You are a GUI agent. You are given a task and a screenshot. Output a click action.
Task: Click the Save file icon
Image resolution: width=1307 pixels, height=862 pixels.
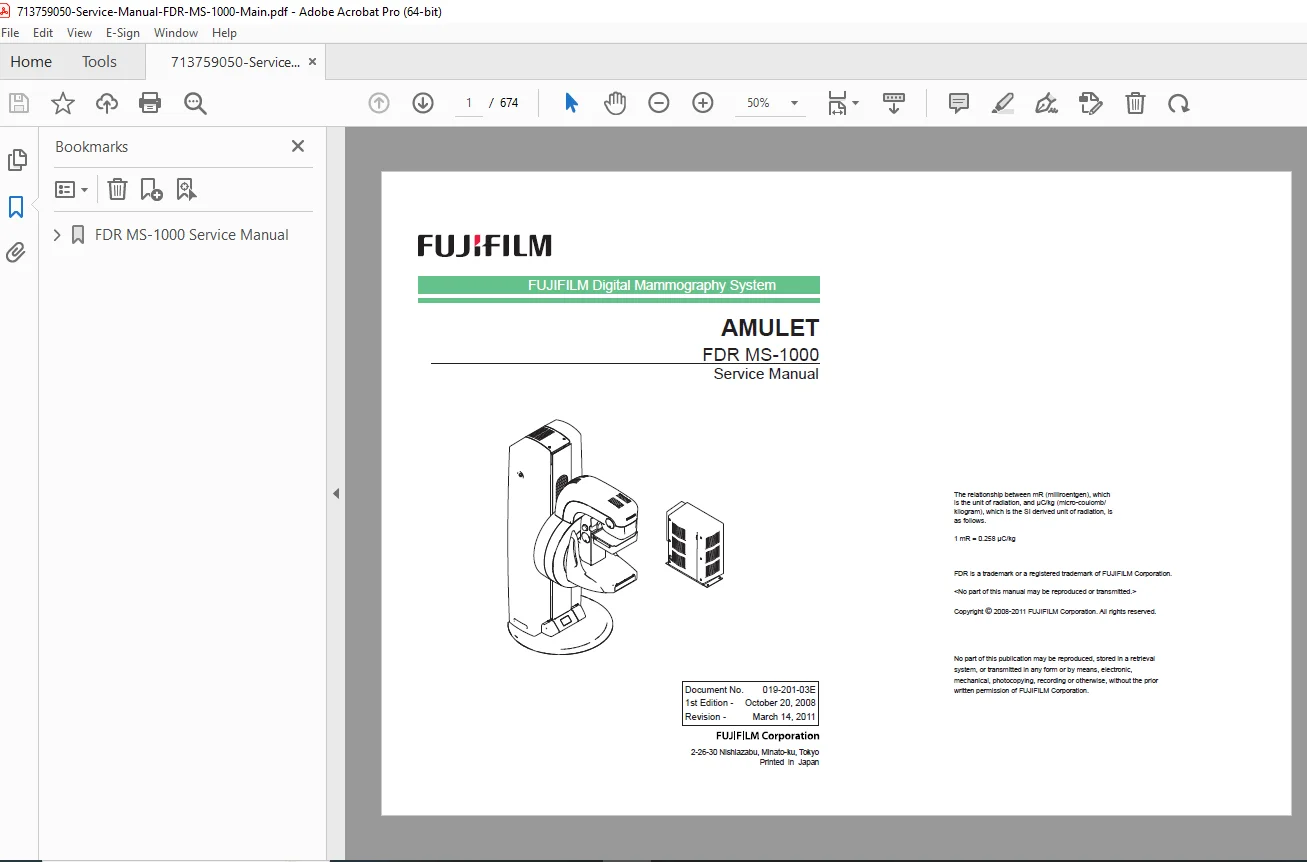19,103
